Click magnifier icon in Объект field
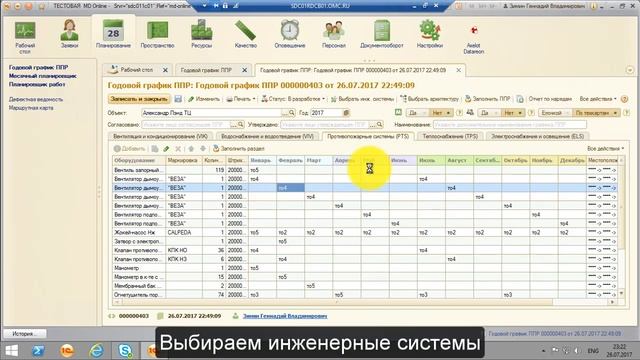This screenshot has width=640, height=360. 291,113
